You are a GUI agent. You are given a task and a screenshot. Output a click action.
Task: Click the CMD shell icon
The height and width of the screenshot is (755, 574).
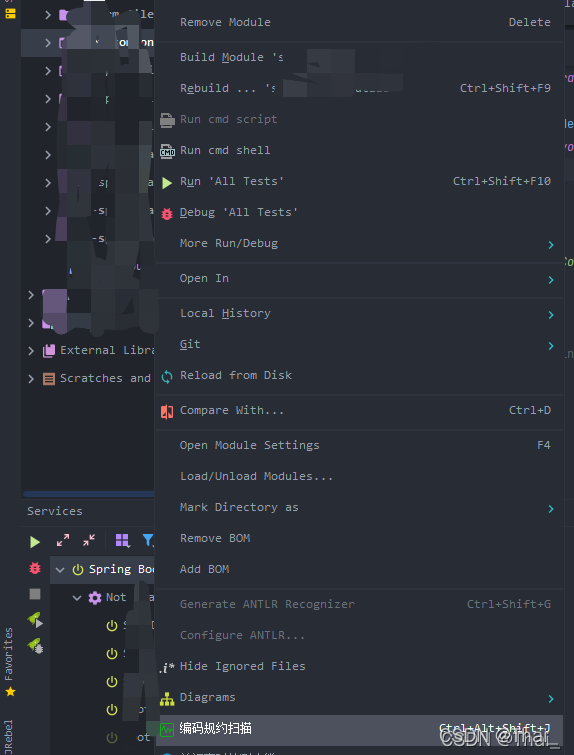click(x=167, y=151)
